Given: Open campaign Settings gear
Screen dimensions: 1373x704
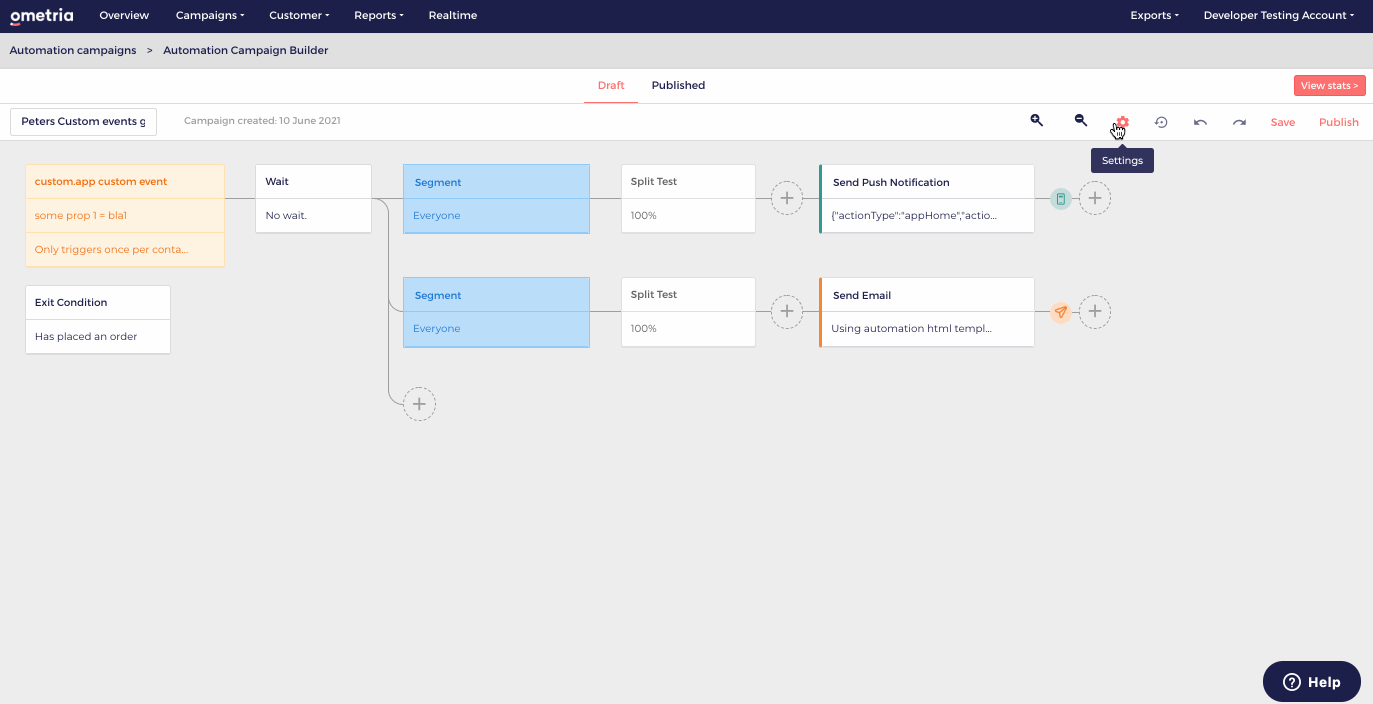Looking at the screenshot, I should pyautogui.click(x=1122, y=122).
